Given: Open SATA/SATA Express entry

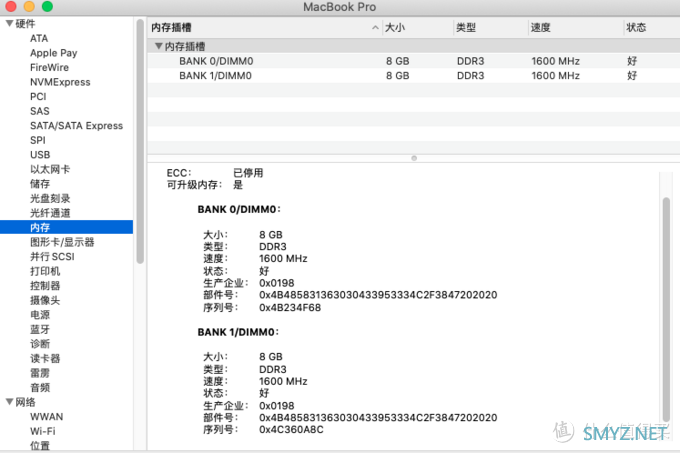Looking at the screenshot, I should [x=76, y=126].
